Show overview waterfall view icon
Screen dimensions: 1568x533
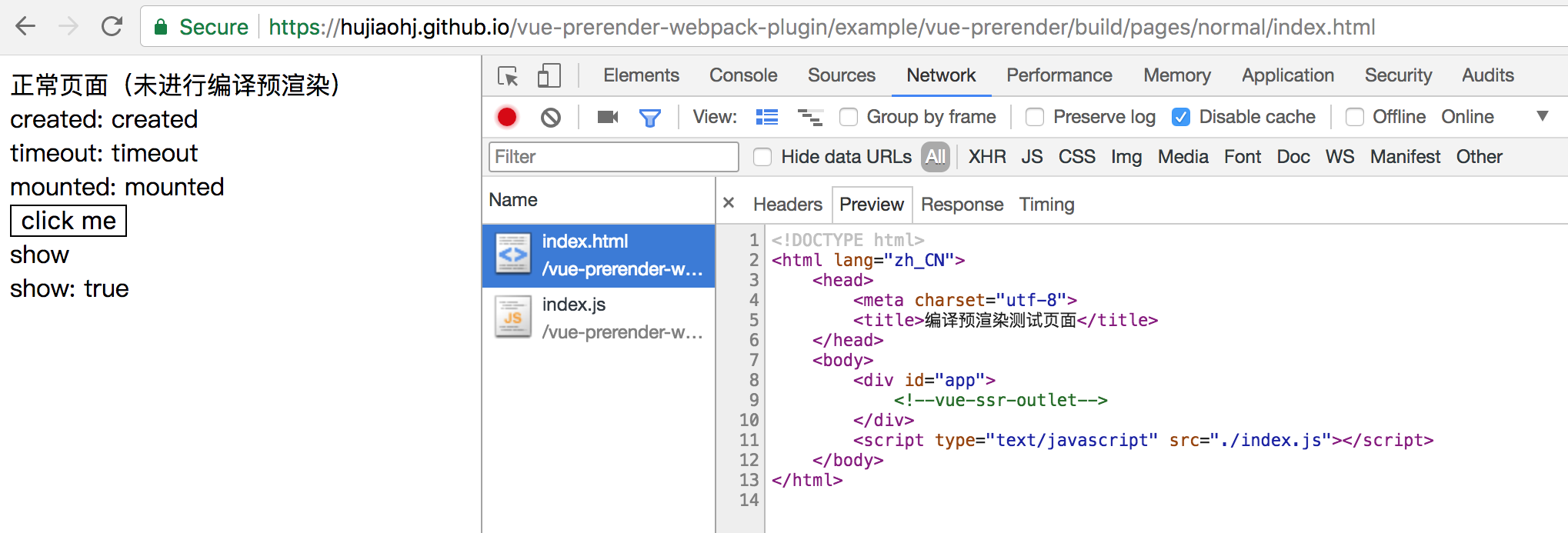click(x=810, y=117)
